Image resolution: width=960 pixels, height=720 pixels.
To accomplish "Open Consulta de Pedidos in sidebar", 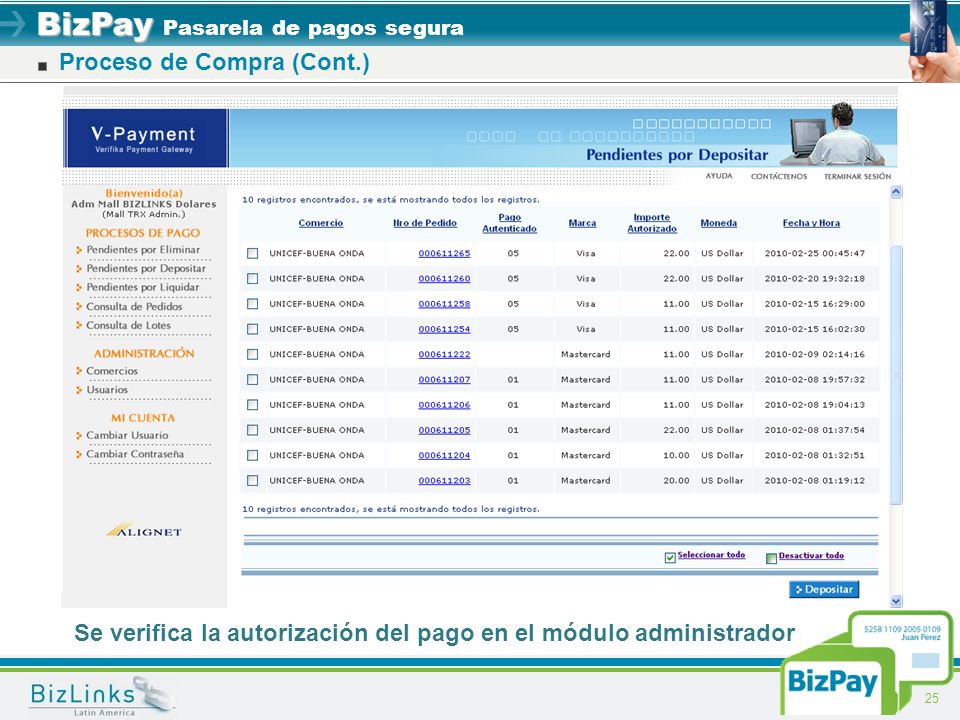I will (x=134, y=307).
